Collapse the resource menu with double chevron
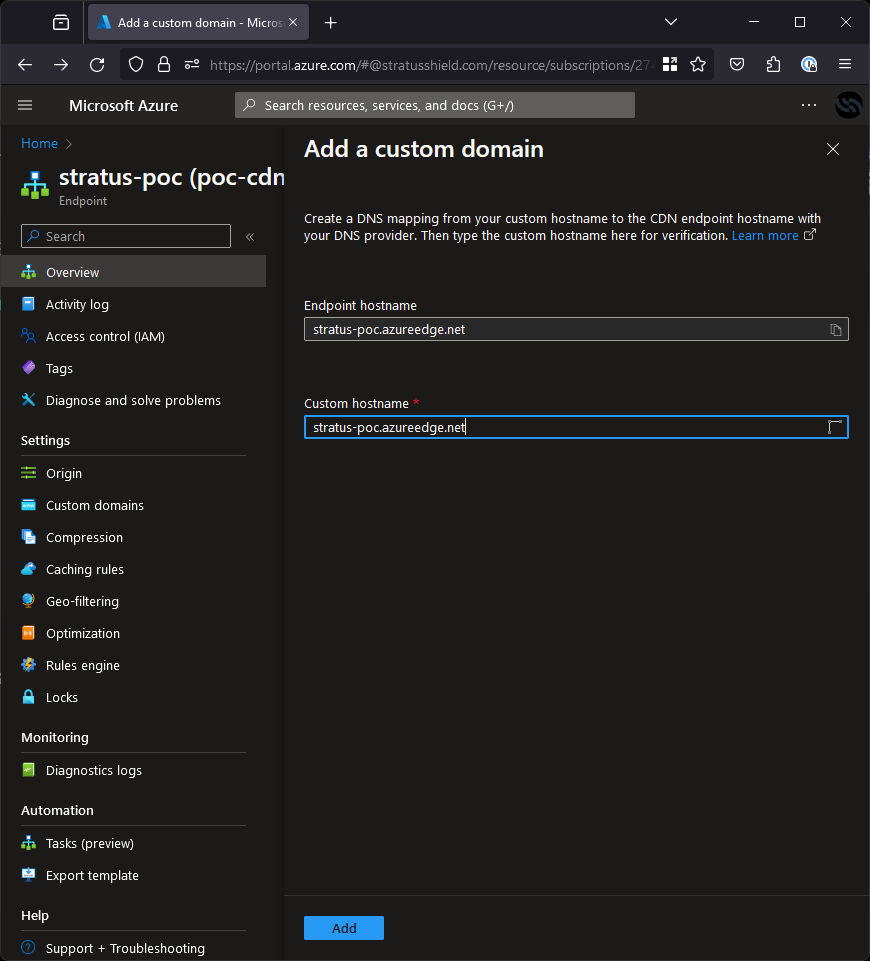This screenshot has height=961, width=870. [x=250, y=237]
